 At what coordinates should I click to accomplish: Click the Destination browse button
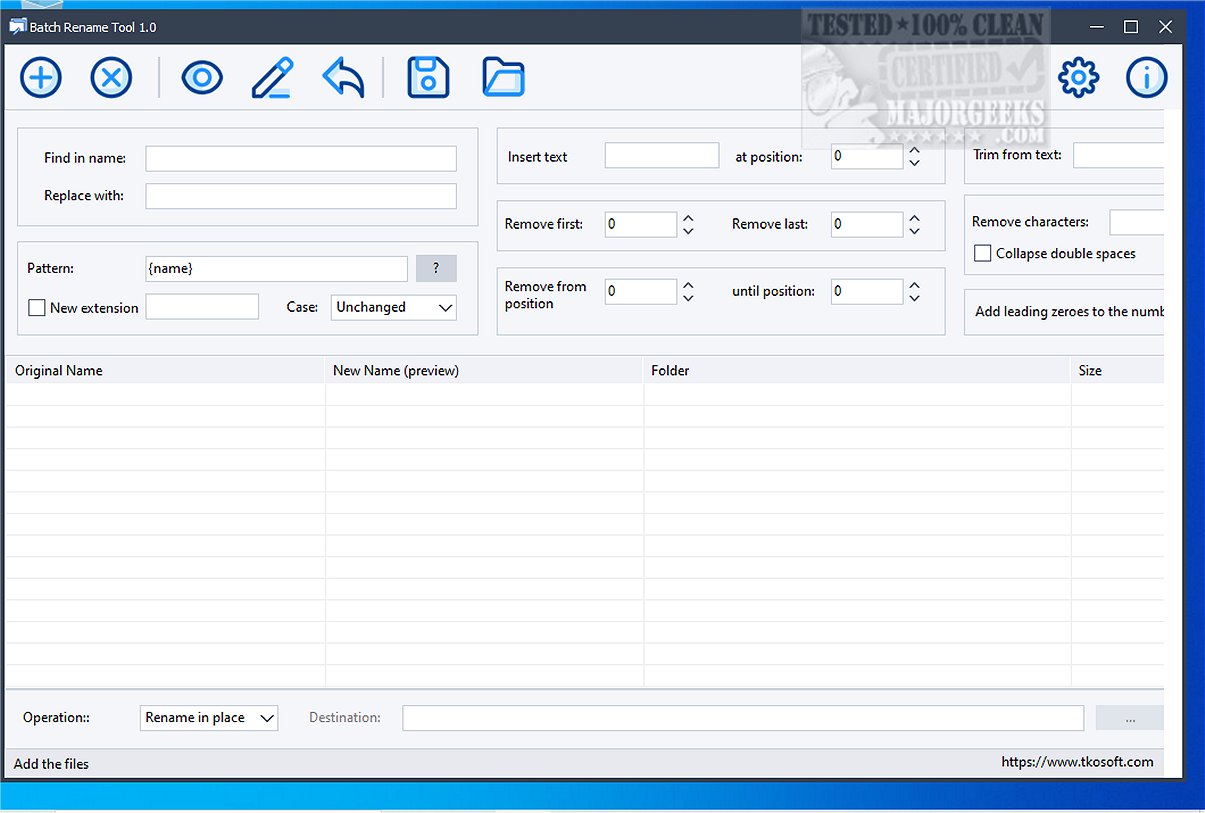[x=1130, y=718]
